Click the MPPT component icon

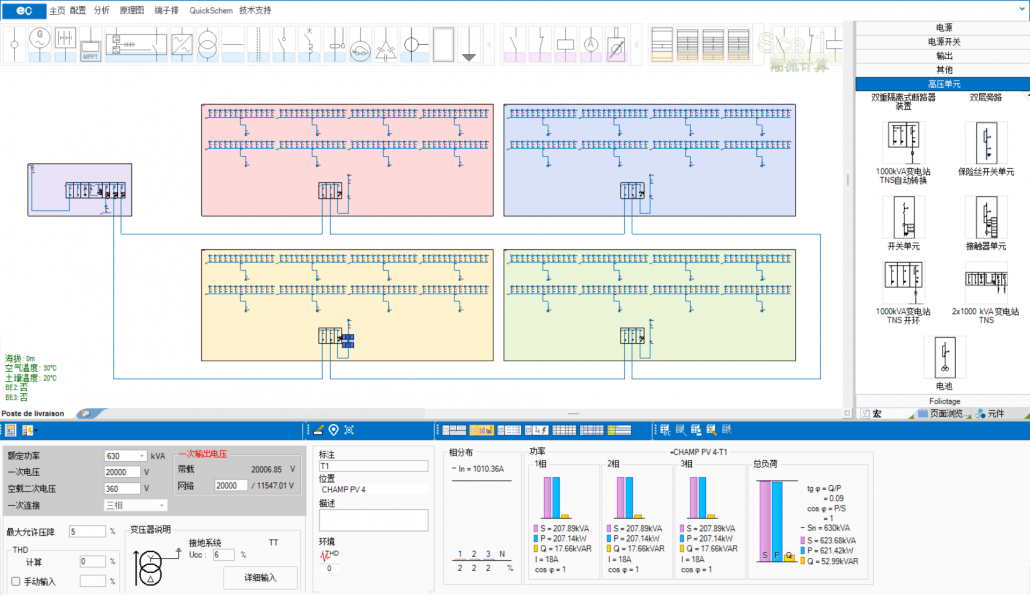click(x=91, y=44)
